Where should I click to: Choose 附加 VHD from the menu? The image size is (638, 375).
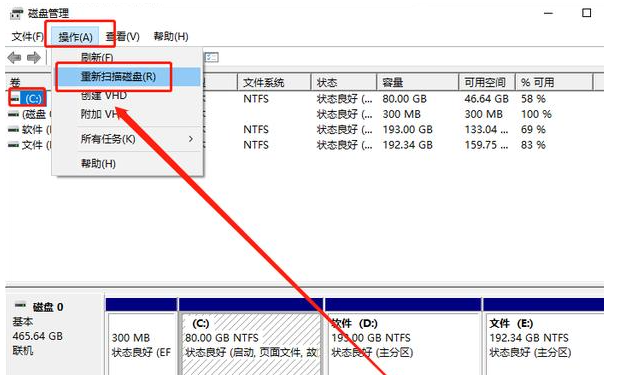[127, 114]
